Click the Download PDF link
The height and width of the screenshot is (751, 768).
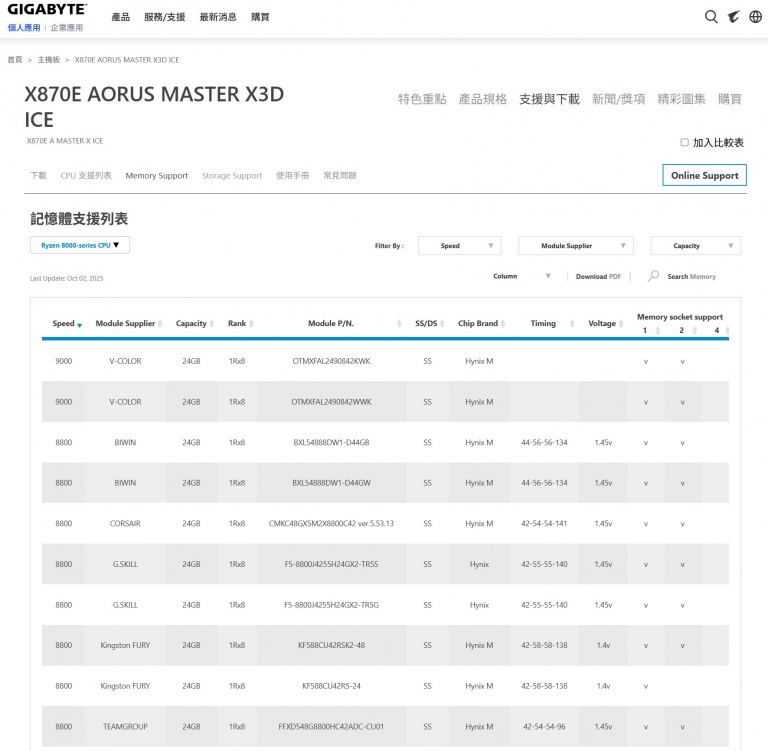(598, 277)
